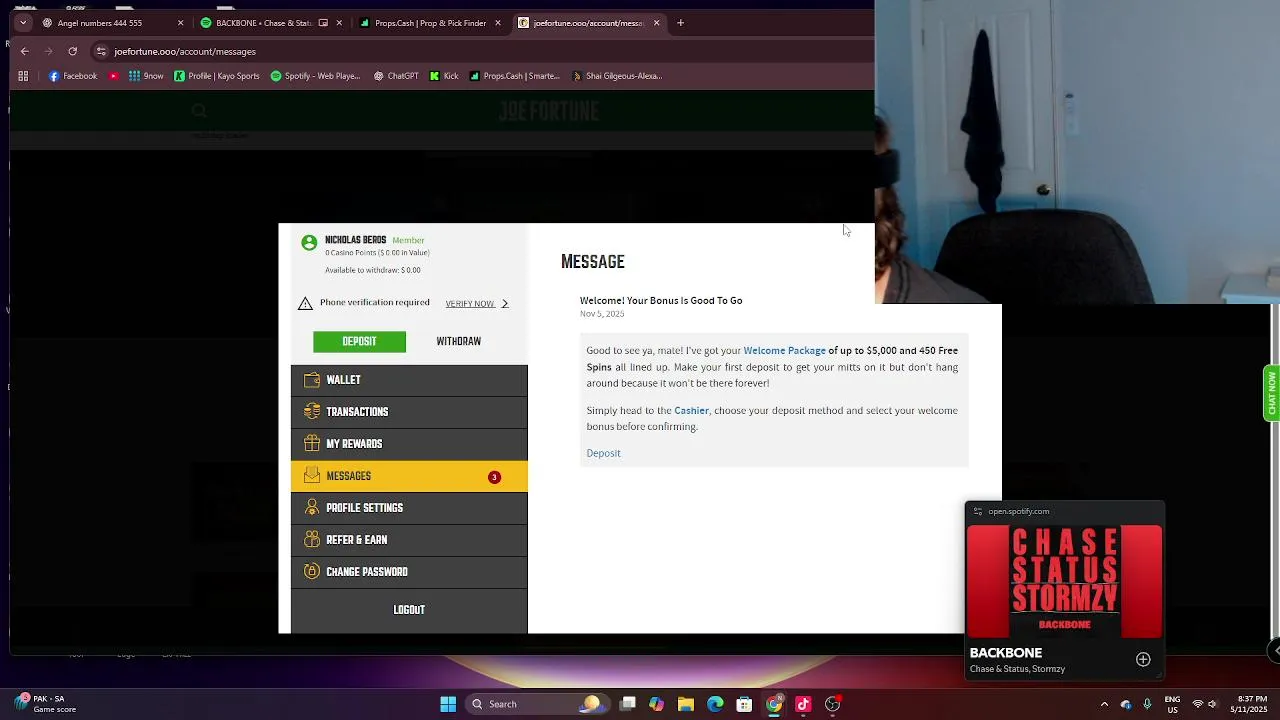The width and height of the screenshot is (1280, 720).
Task: Open Change Password page
Action: pos(409,572)
